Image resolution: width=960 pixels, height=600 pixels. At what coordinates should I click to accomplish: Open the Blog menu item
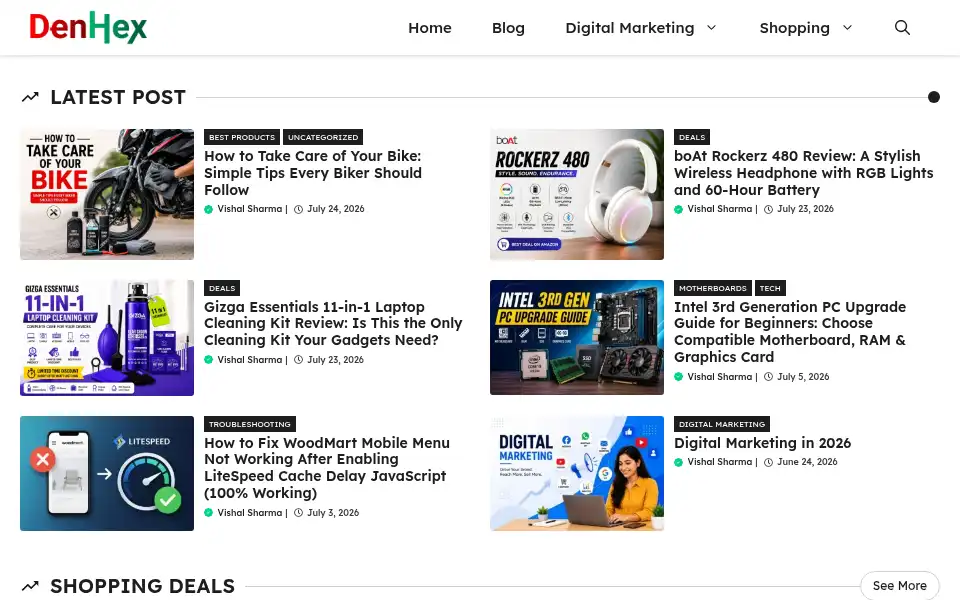tap(508, 28)
